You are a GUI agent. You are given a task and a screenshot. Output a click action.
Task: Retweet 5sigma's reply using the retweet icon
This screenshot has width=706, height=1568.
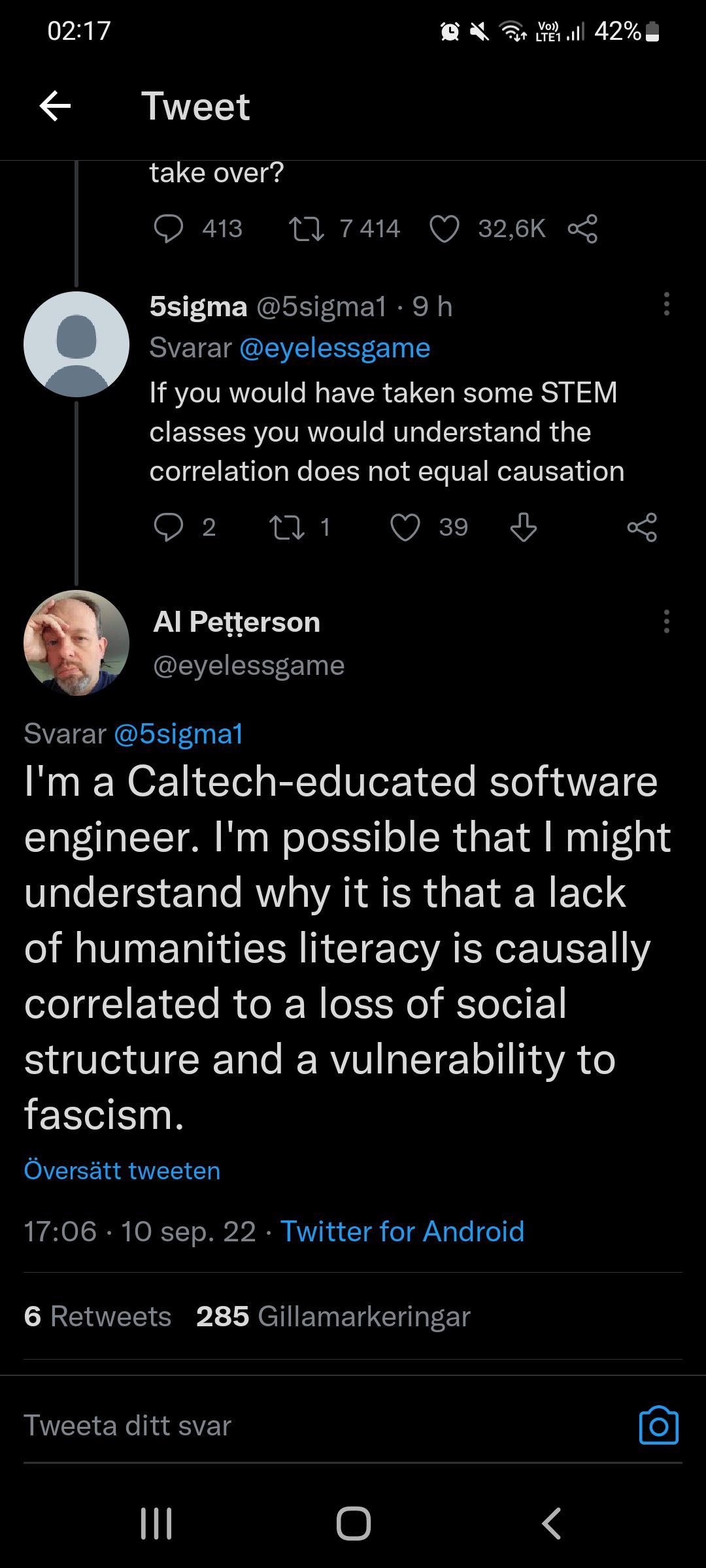(288, 527)
